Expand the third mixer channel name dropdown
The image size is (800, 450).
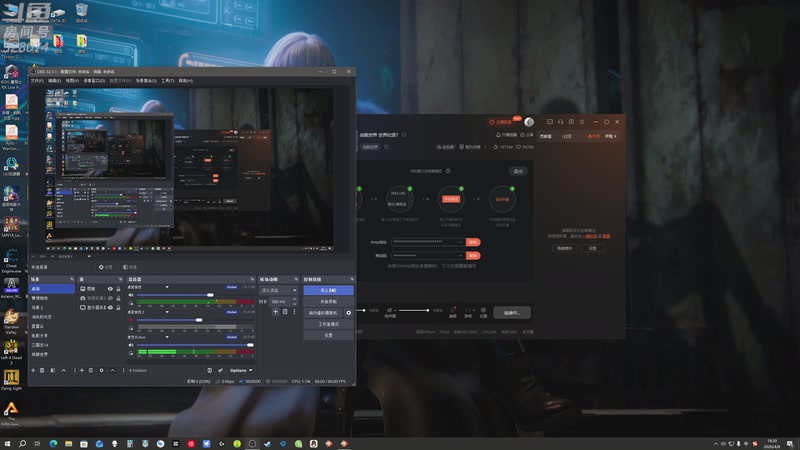point(167,337)
